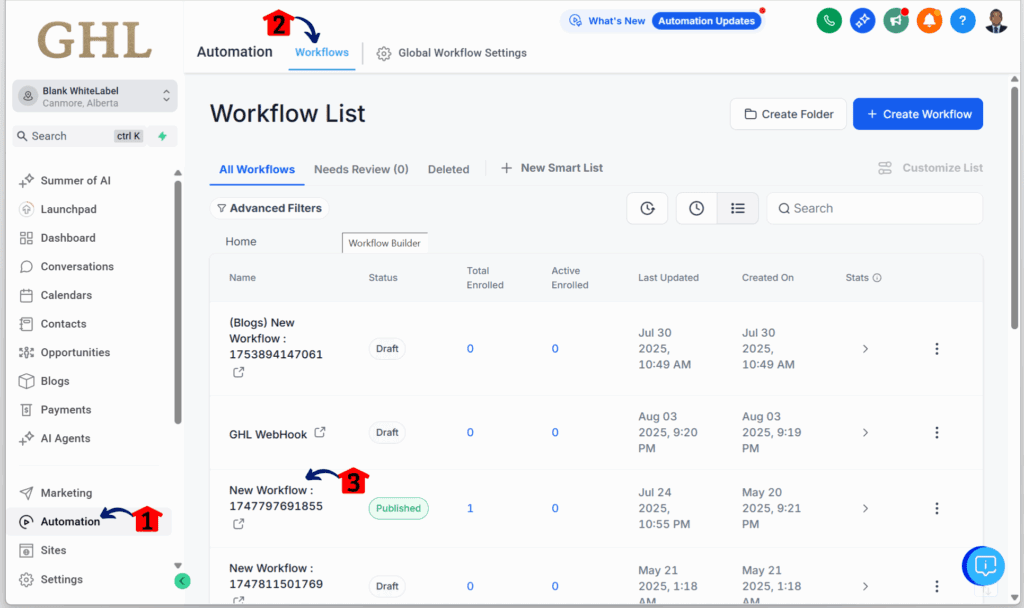Open the user profile avatar
The width and height of the screenshot is (1024, 608).
[996, 21]
